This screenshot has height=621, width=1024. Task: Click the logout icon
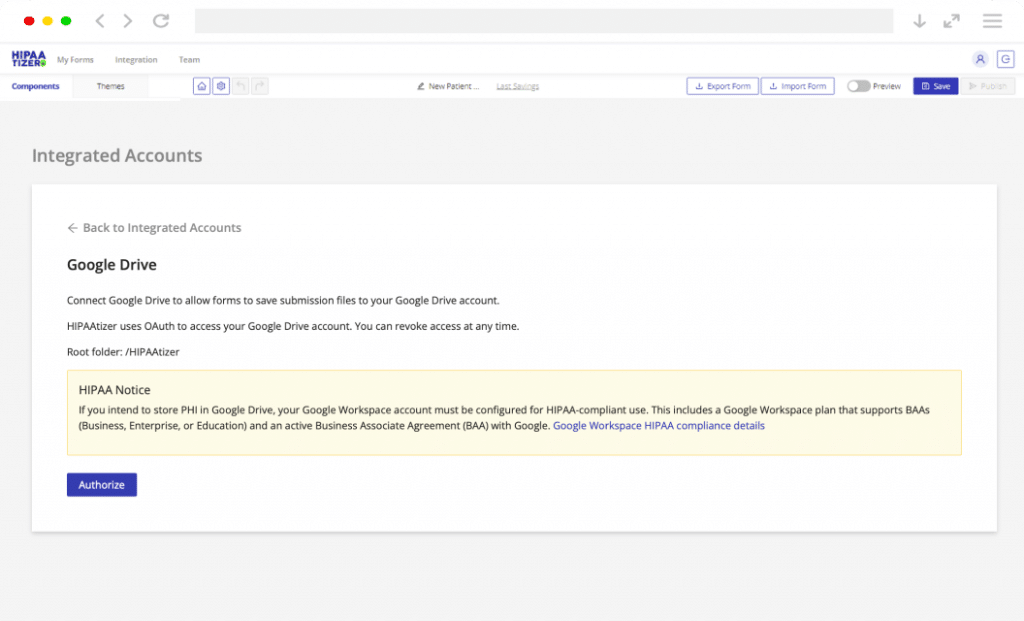1005,59
